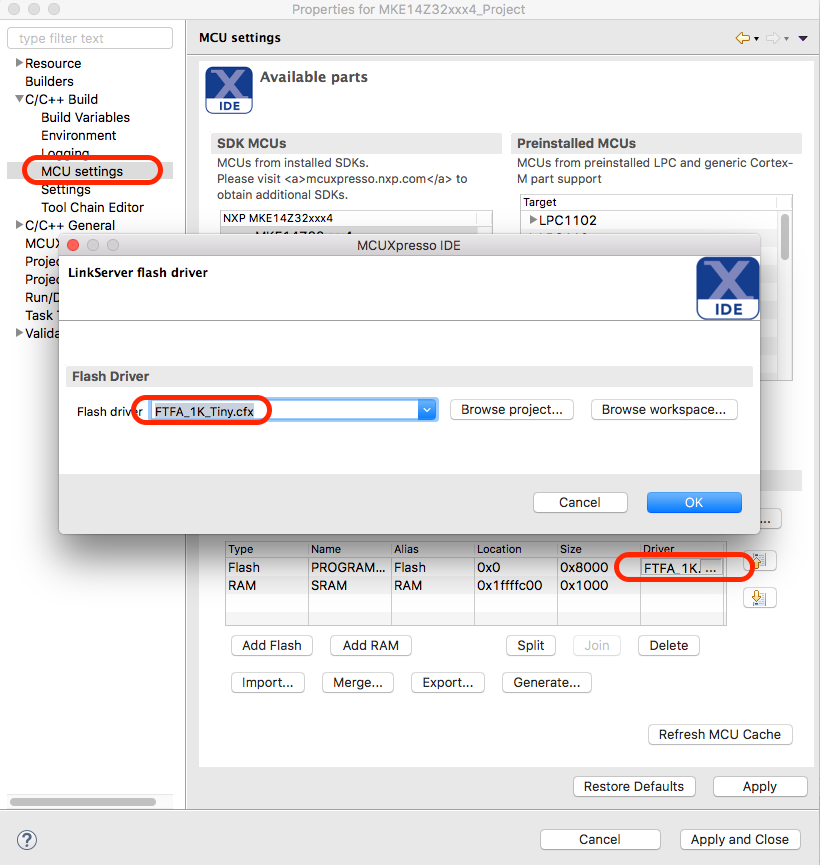Screen dimensions: 820x865
Task: Click the ellipsis button in Flash driver cell
Action: 711,568
